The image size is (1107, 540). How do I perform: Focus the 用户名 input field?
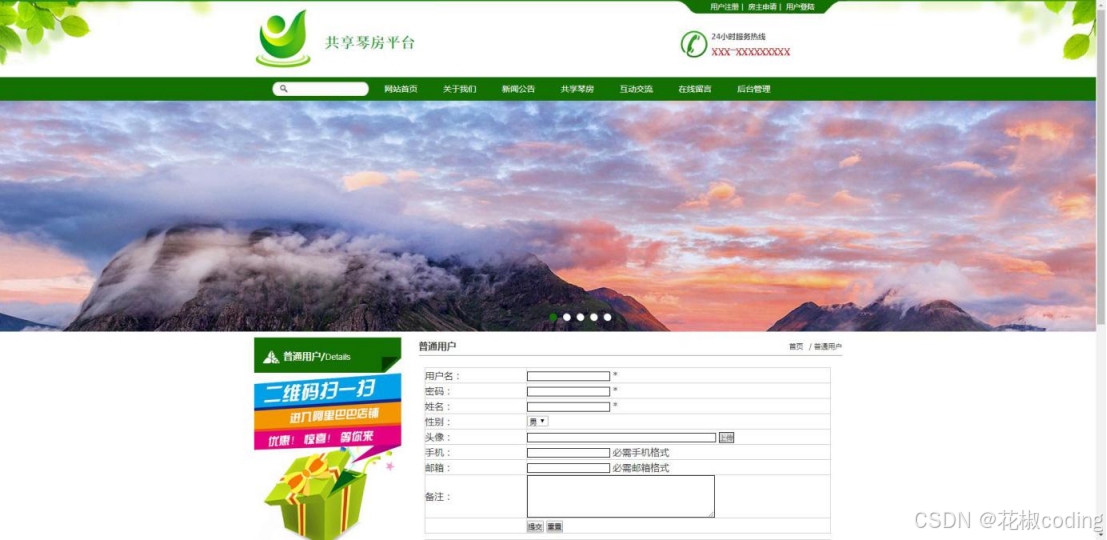568,376
